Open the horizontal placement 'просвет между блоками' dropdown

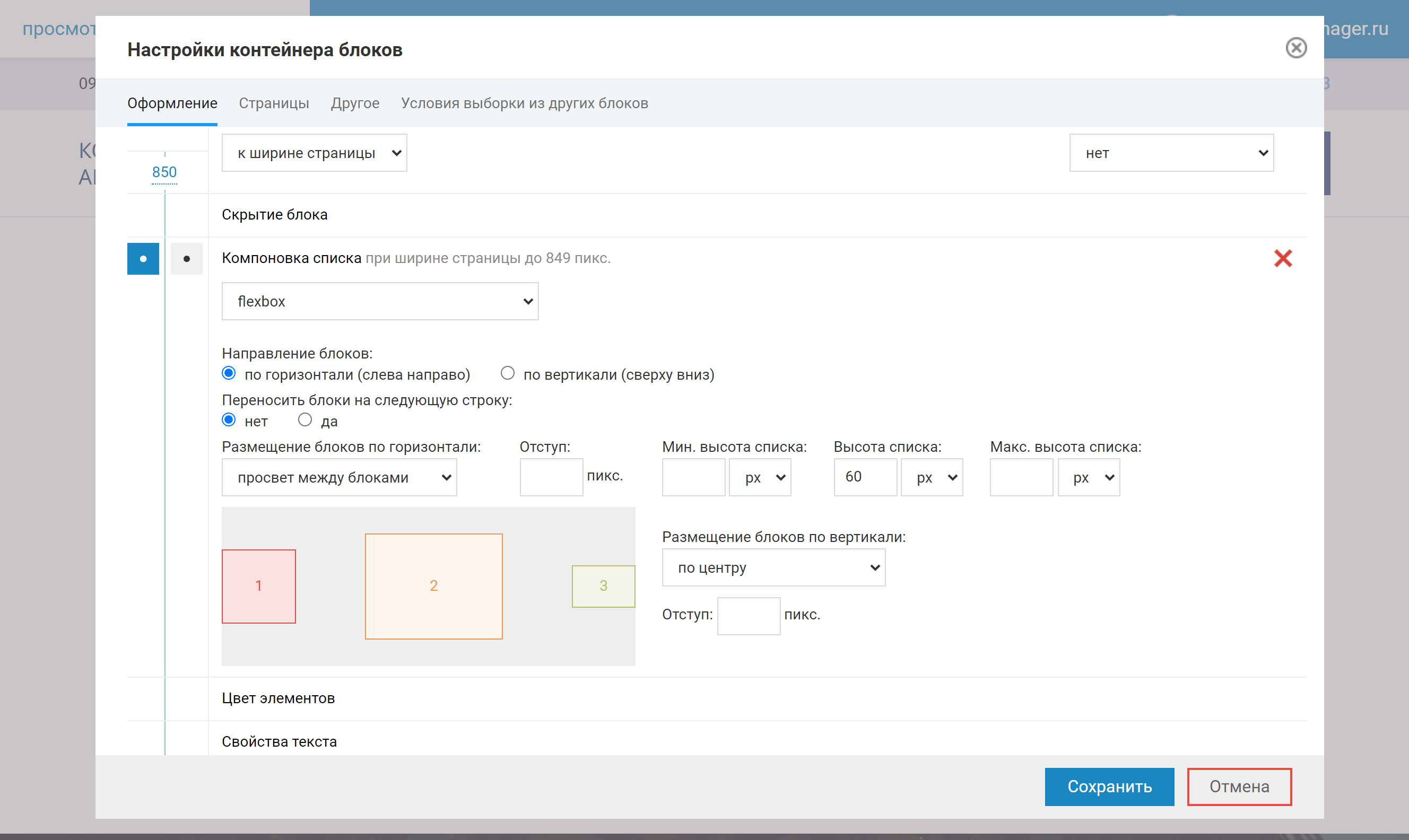[x=339, y=477]
